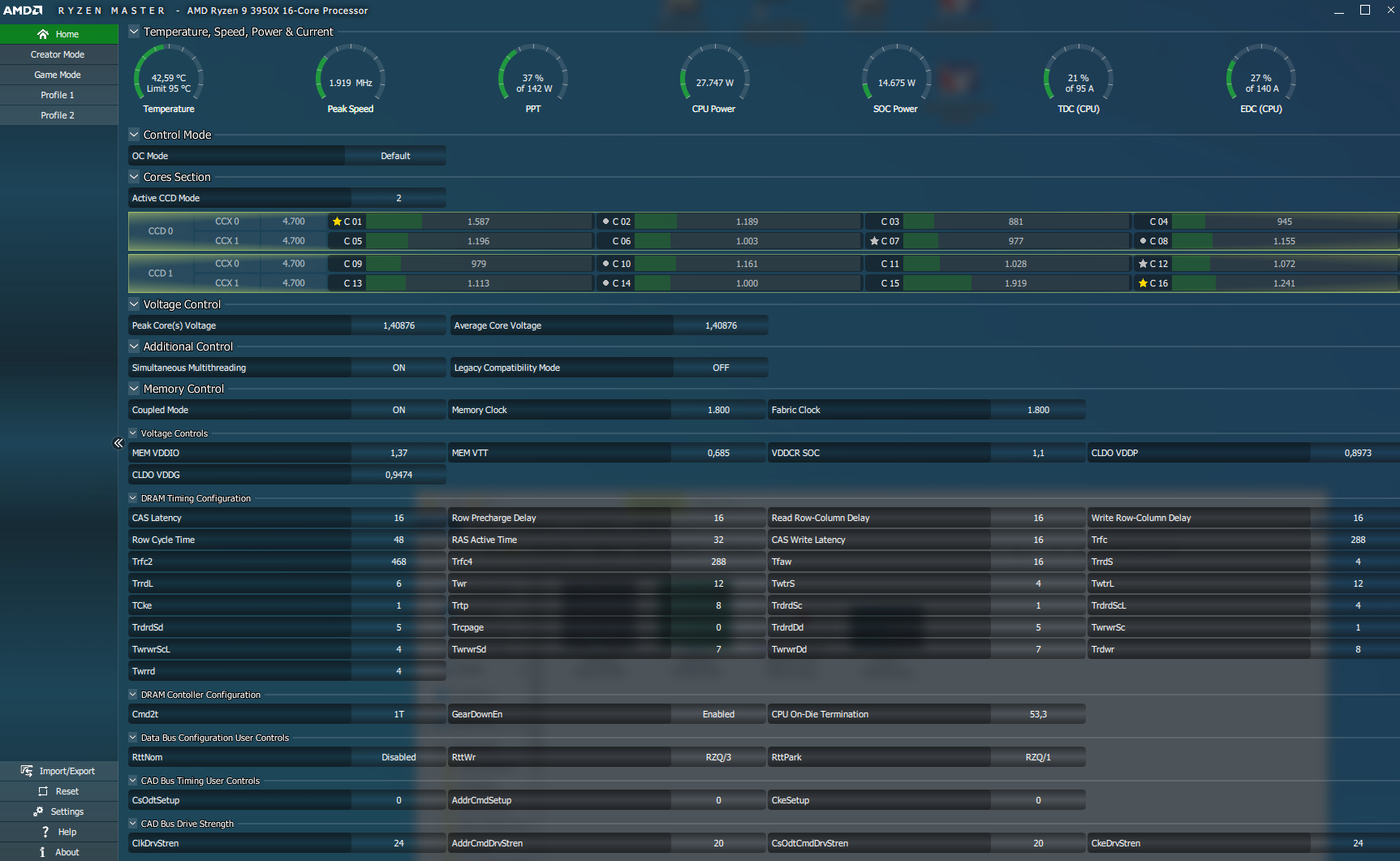This screenshot has height=861, width=1400.
Task: Click the dot marker beside core C 14
Action: pyautogui.click(x=605, y=283)
